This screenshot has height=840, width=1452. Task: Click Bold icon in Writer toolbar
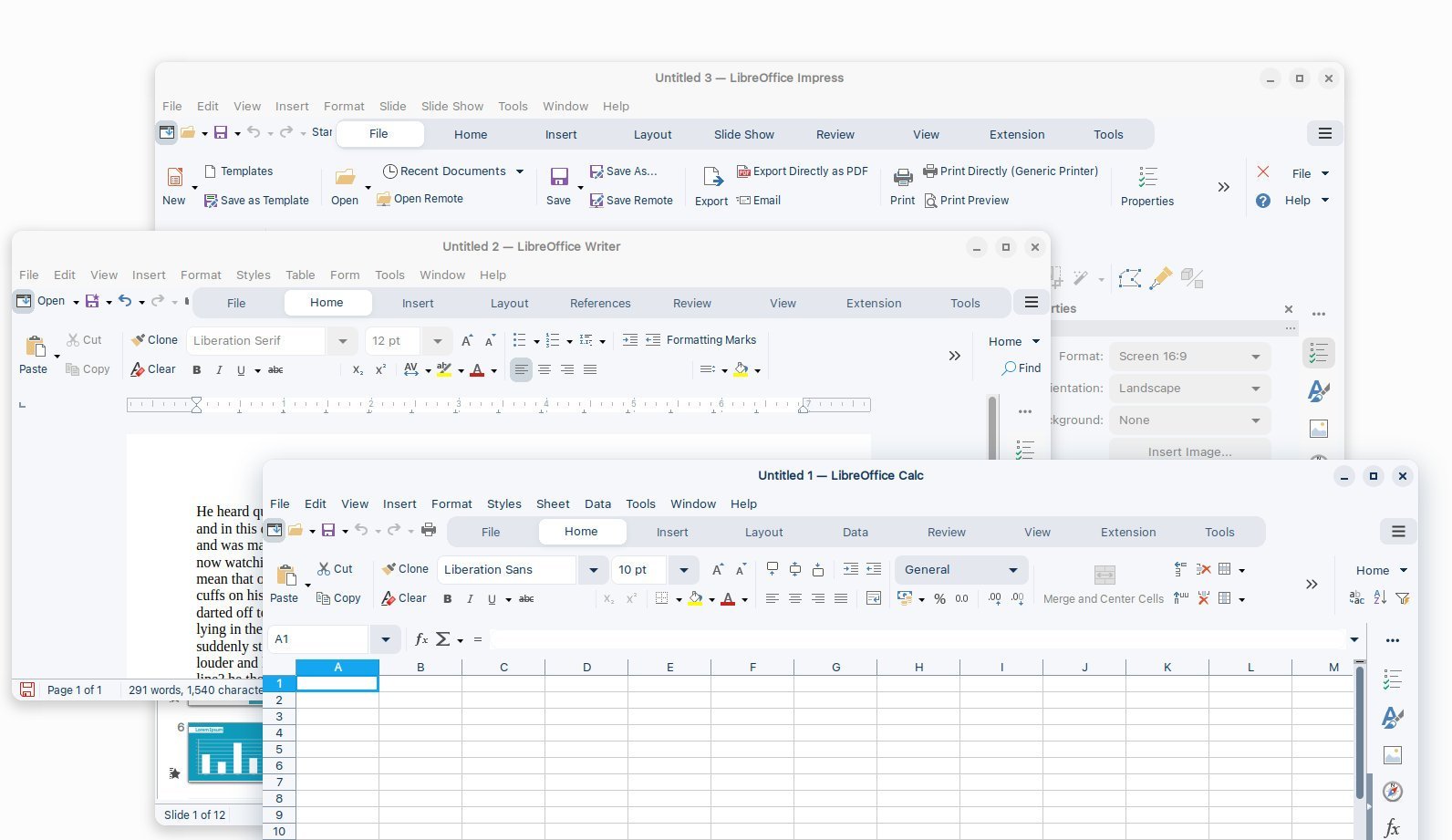tap(196, 370)
